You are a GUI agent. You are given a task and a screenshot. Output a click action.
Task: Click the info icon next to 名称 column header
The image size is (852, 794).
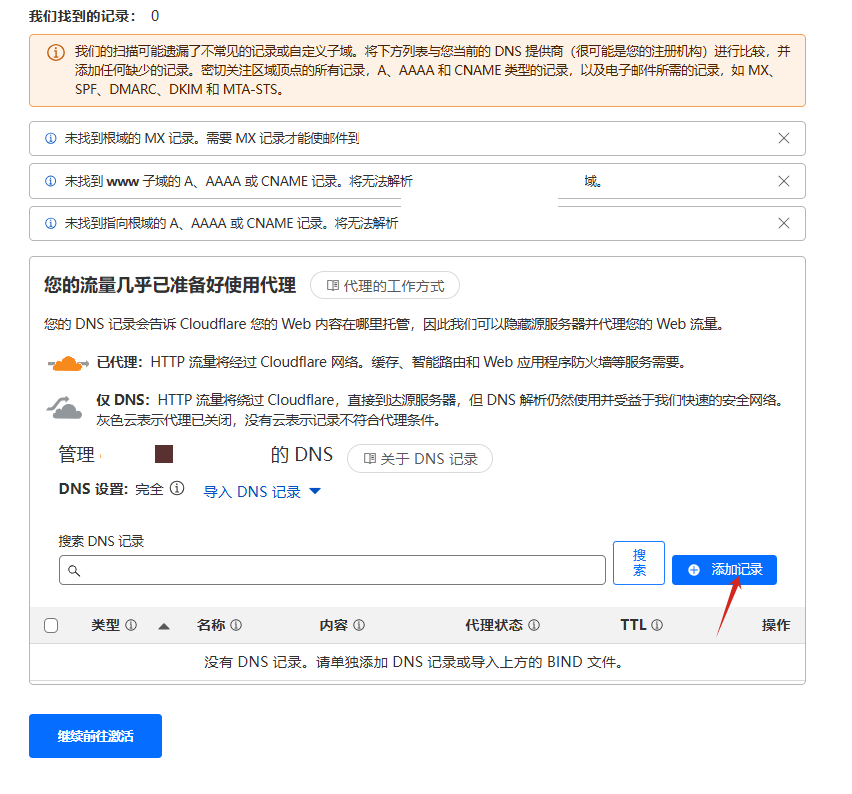[x=238, y=624]
